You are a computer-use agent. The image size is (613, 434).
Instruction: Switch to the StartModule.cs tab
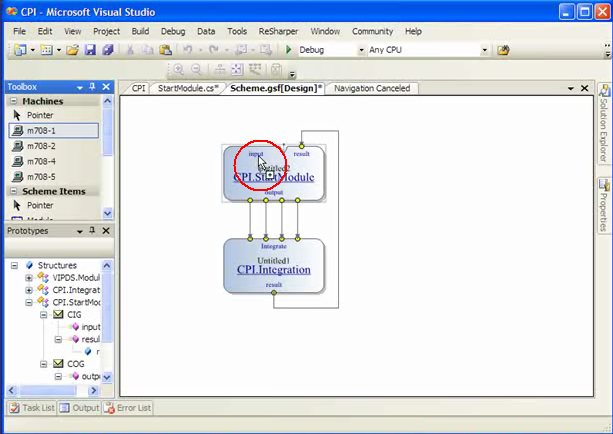point(188,88)
